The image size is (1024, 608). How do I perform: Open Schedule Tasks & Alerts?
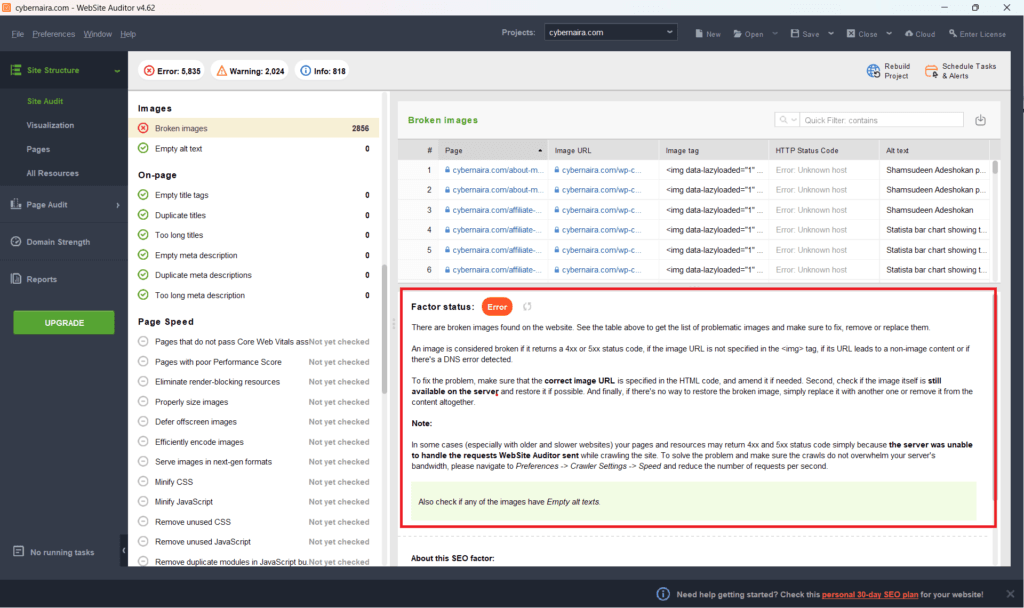coord(961,71)
